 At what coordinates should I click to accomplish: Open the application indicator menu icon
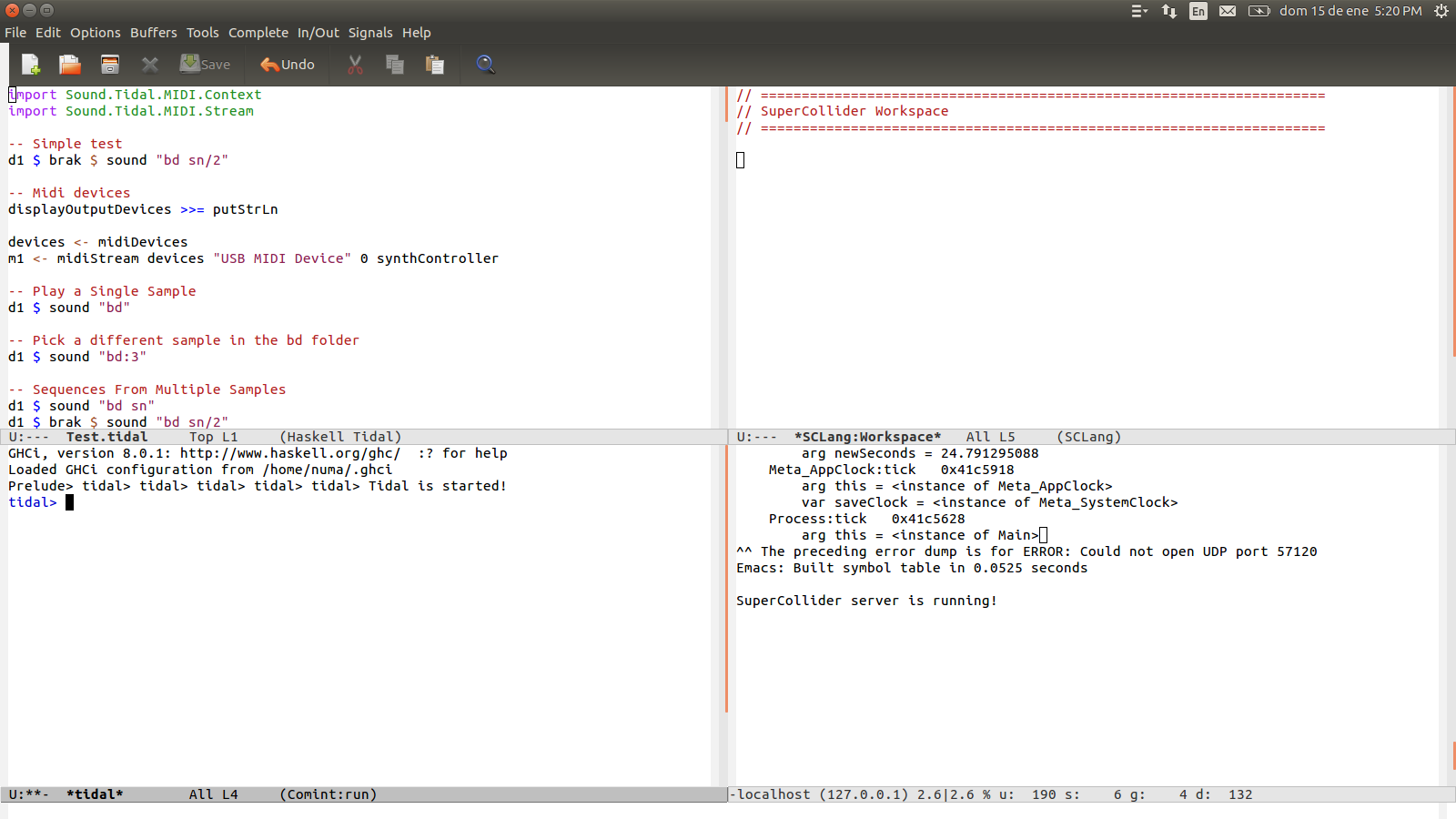1139,11
